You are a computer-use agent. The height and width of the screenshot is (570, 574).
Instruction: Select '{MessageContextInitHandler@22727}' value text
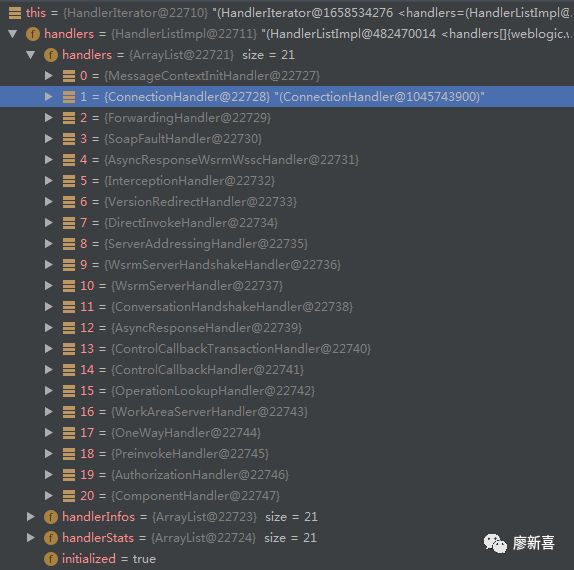click(x=212, y=76)
